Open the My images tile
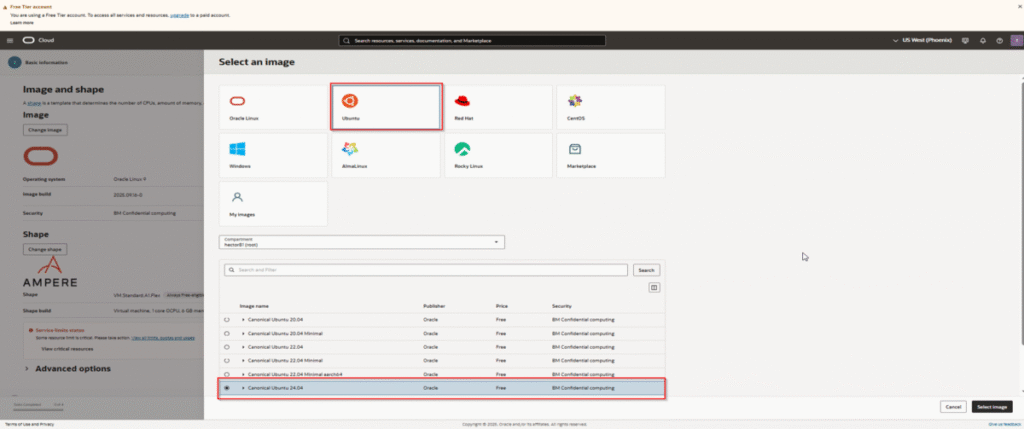The height and width of the screenshot is (429, 1024). click(x=273, y=202)
